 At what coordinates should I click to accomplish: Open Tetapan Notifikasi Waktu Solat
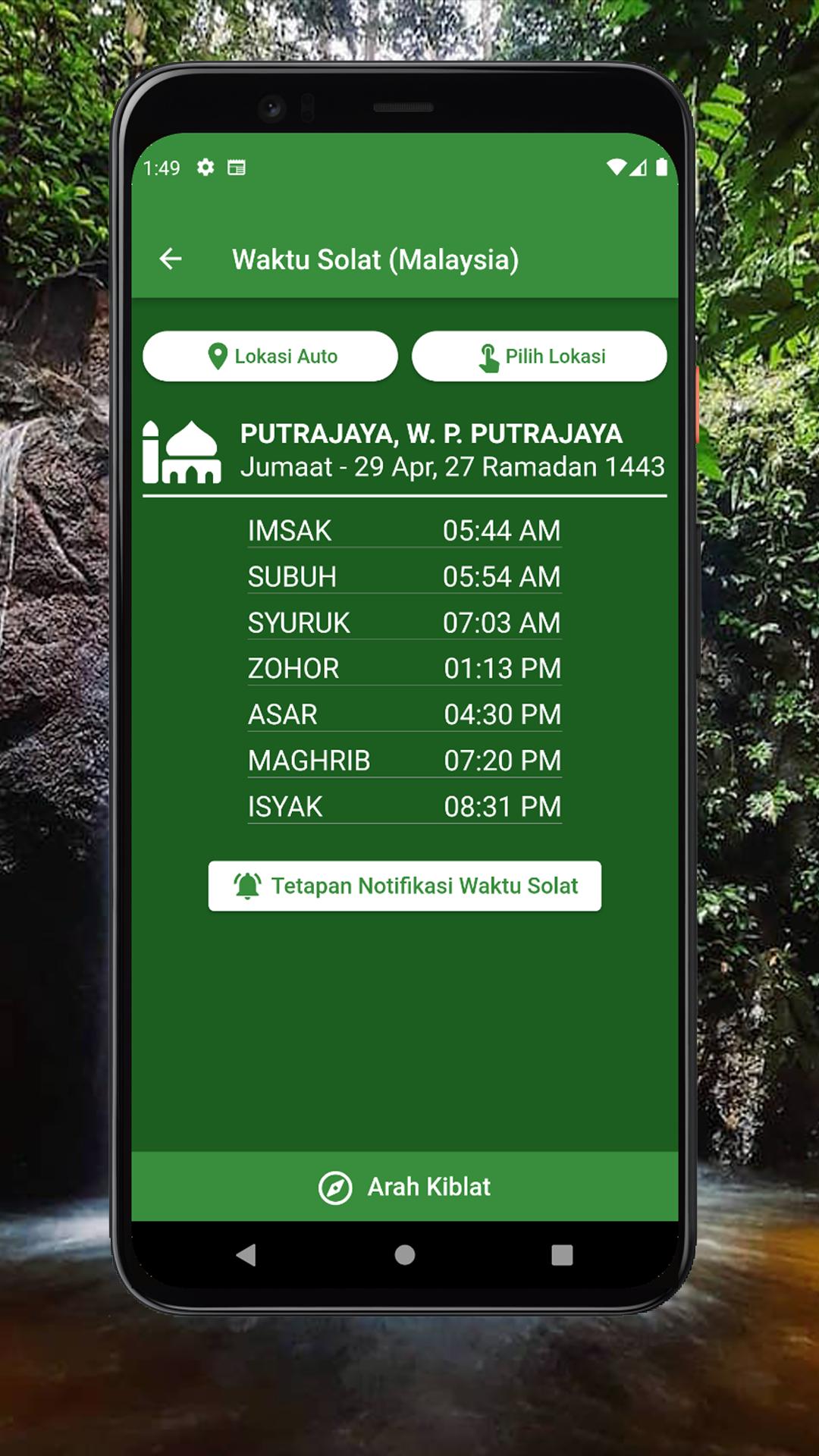click(x=405, y=886)
